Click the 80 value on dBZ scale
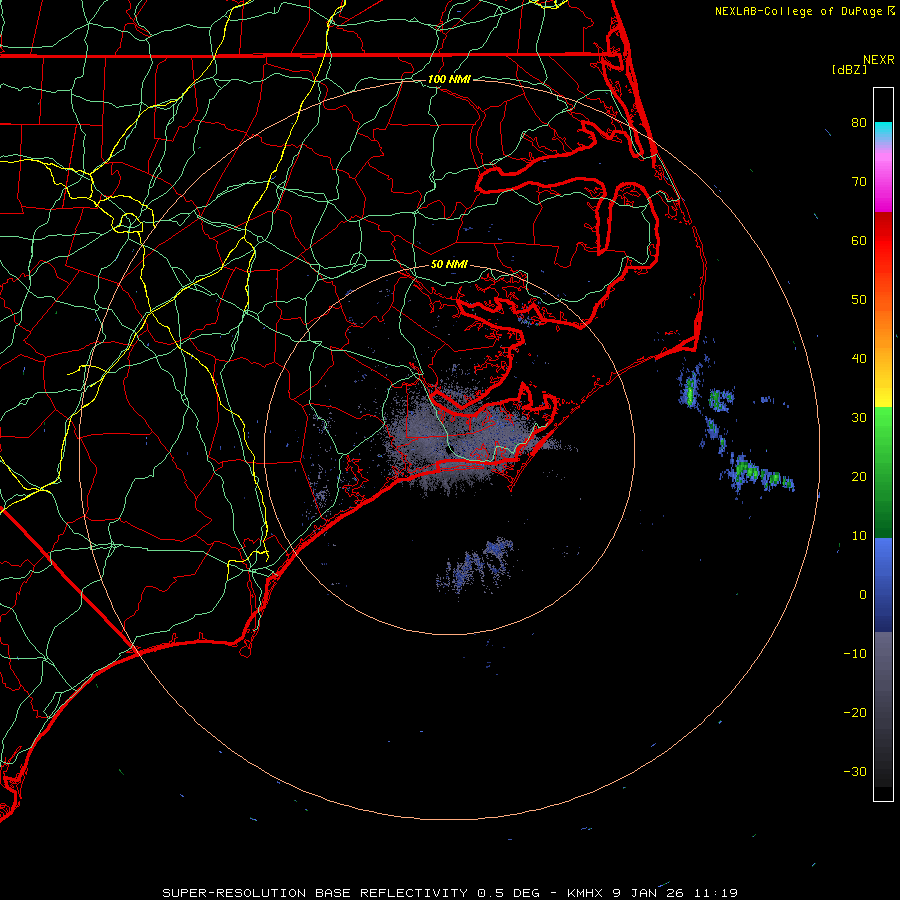This screenshot has width=900, height=900. coord(859,122)
